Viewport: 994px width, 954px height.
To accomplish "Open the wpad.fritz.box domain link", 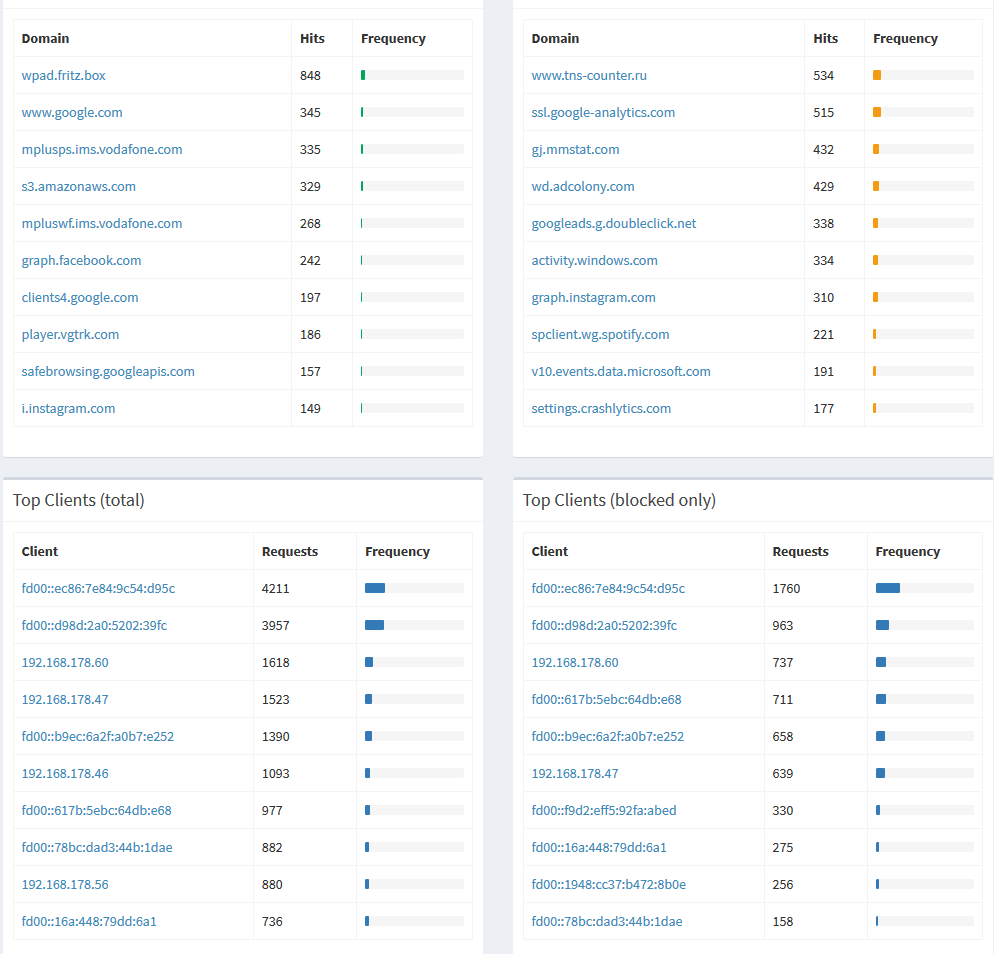I will [63, 75].
